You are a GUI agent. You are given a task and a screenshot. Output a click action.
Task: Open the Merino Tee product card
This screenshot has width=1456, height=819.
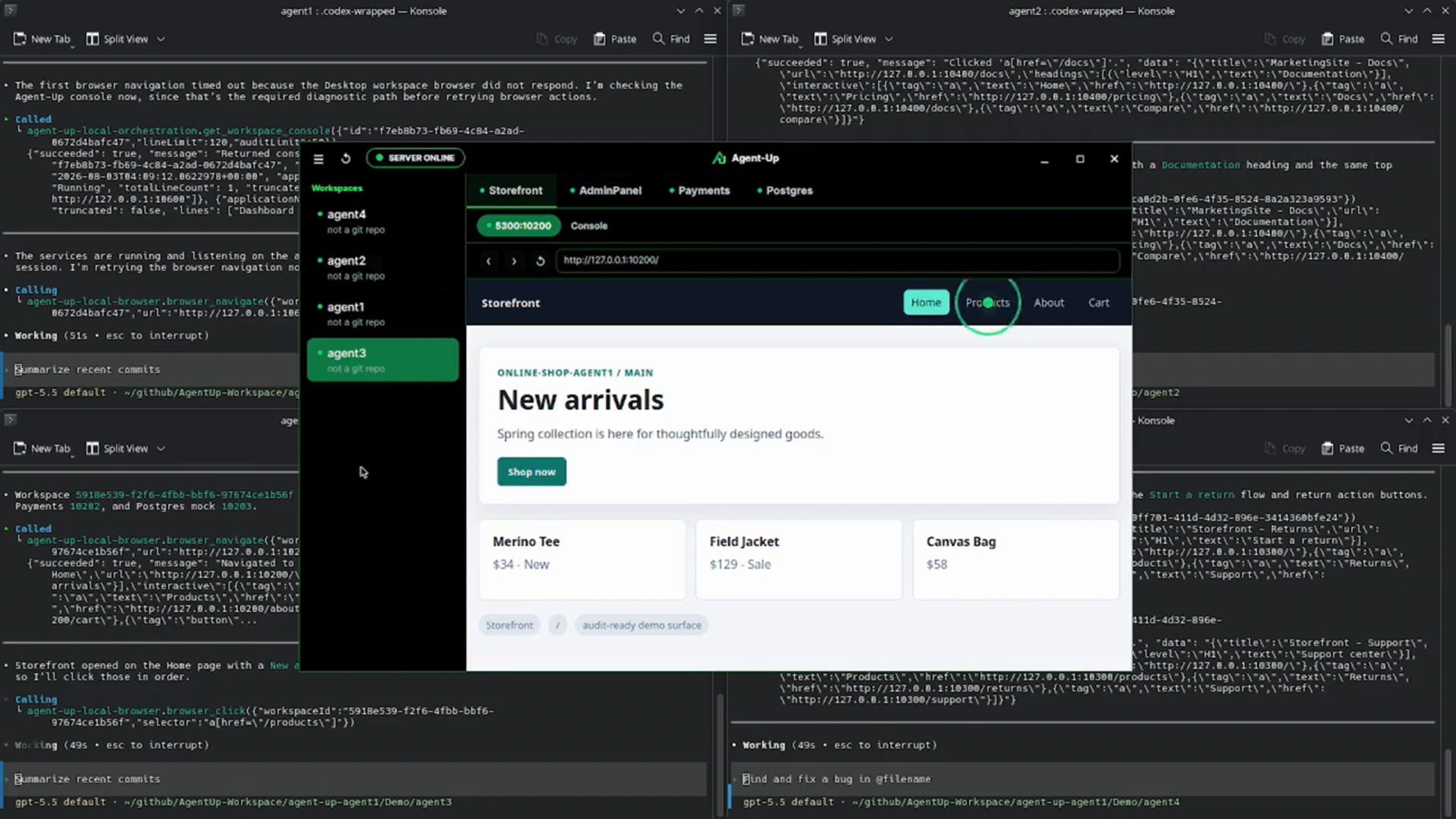click(582, 560)
